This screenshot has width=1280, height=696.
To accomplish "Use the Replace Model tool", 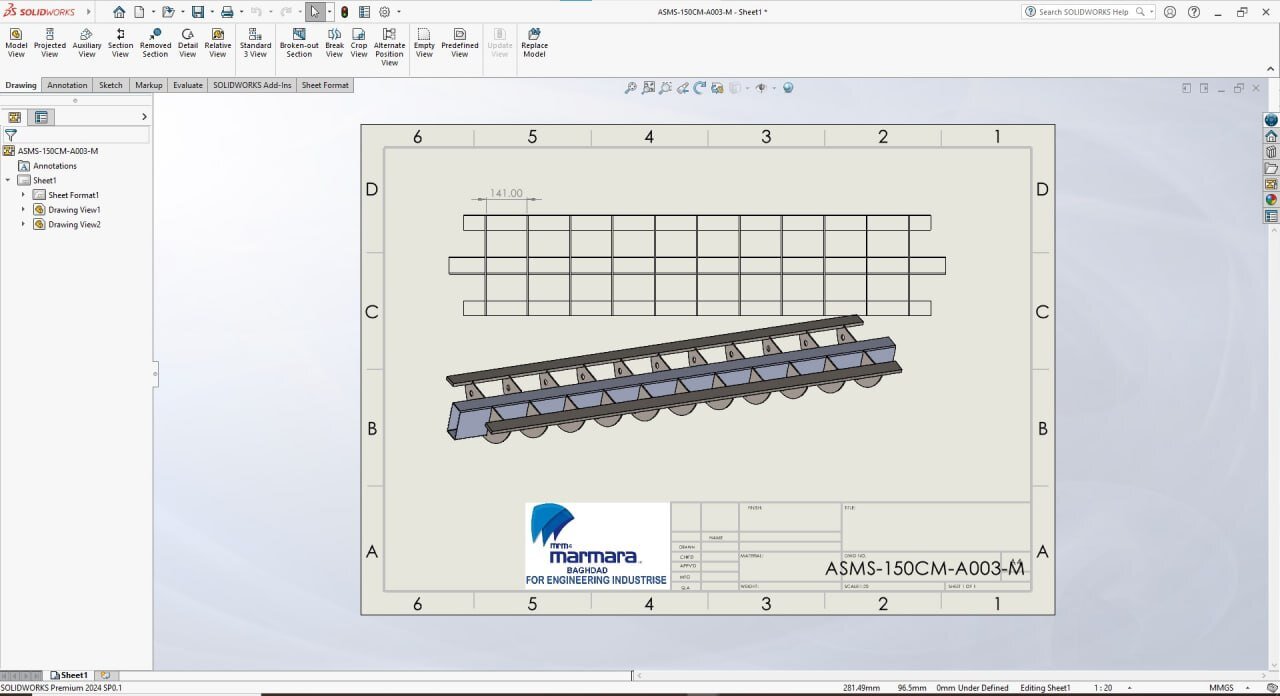I will coord(534,43).
